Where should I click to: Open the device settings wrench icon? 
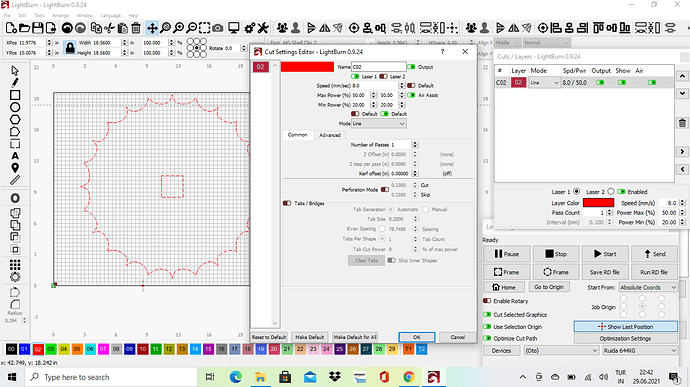coord(263,28)
